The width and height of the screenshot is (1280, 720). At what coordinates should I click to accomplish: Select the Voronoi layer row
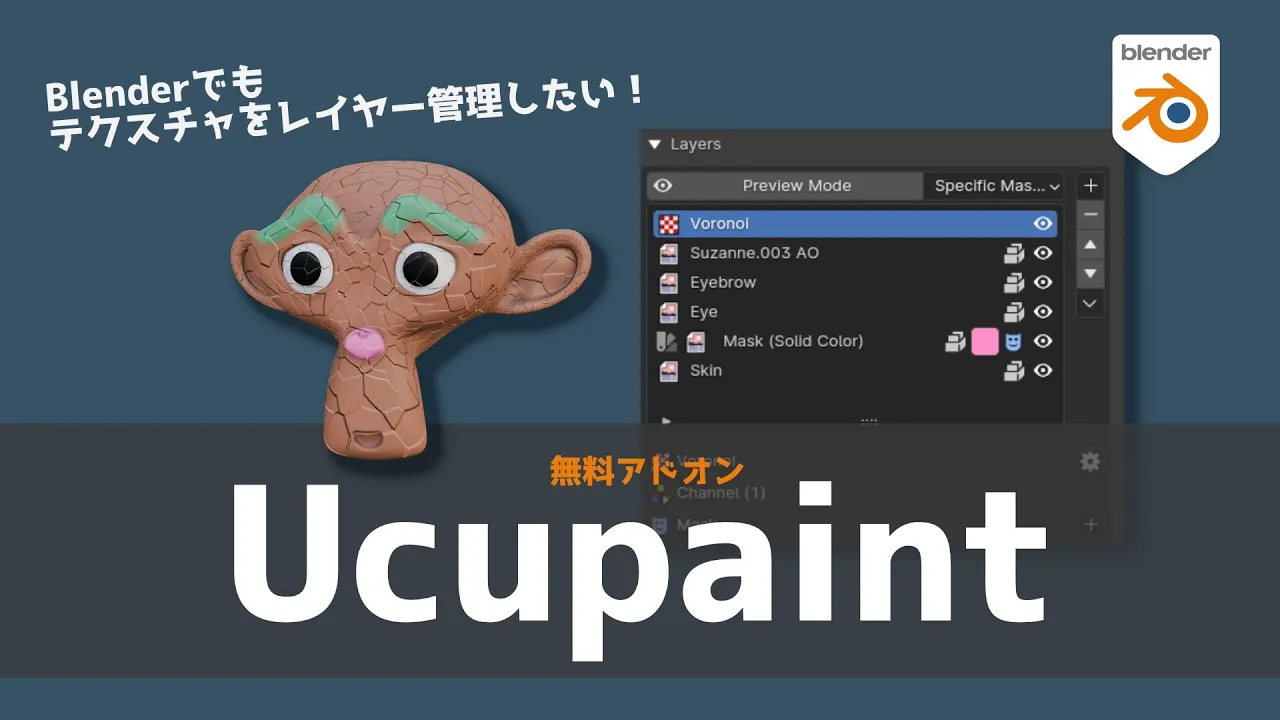(855, 224)
